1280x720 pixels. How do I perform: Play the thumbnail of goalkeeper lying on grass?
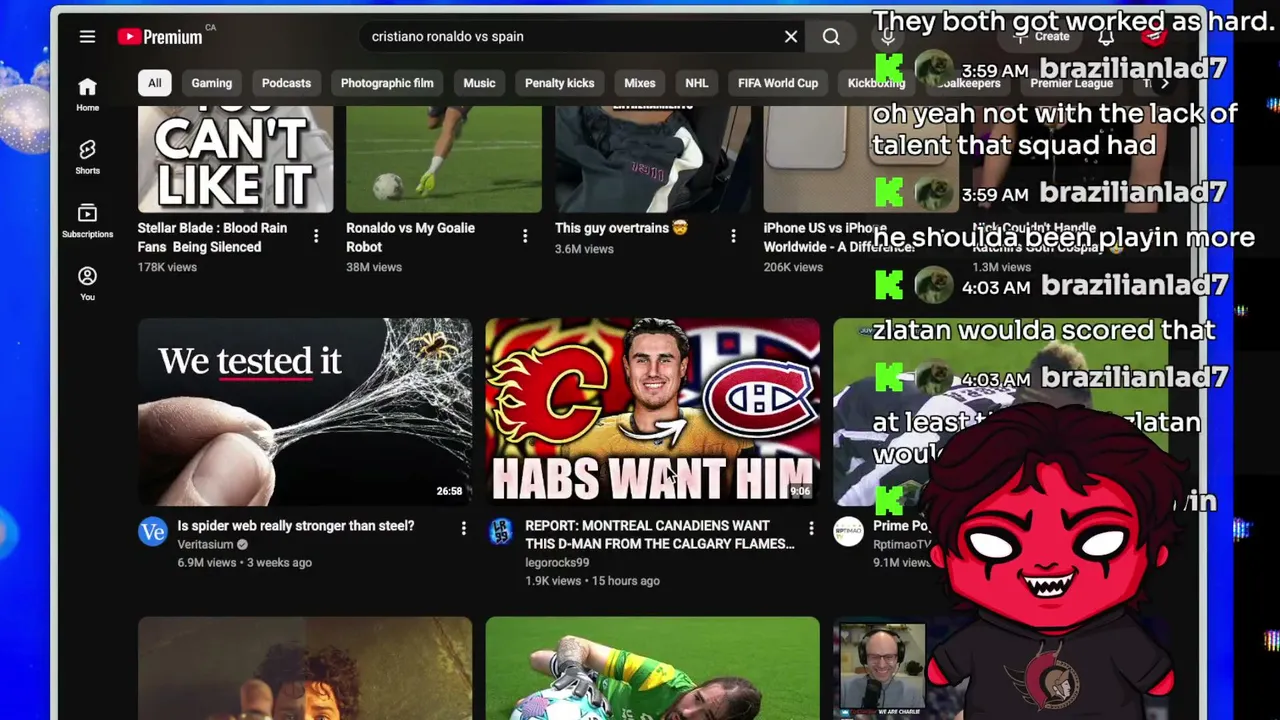pyautogui.click(x=653, y=668)
